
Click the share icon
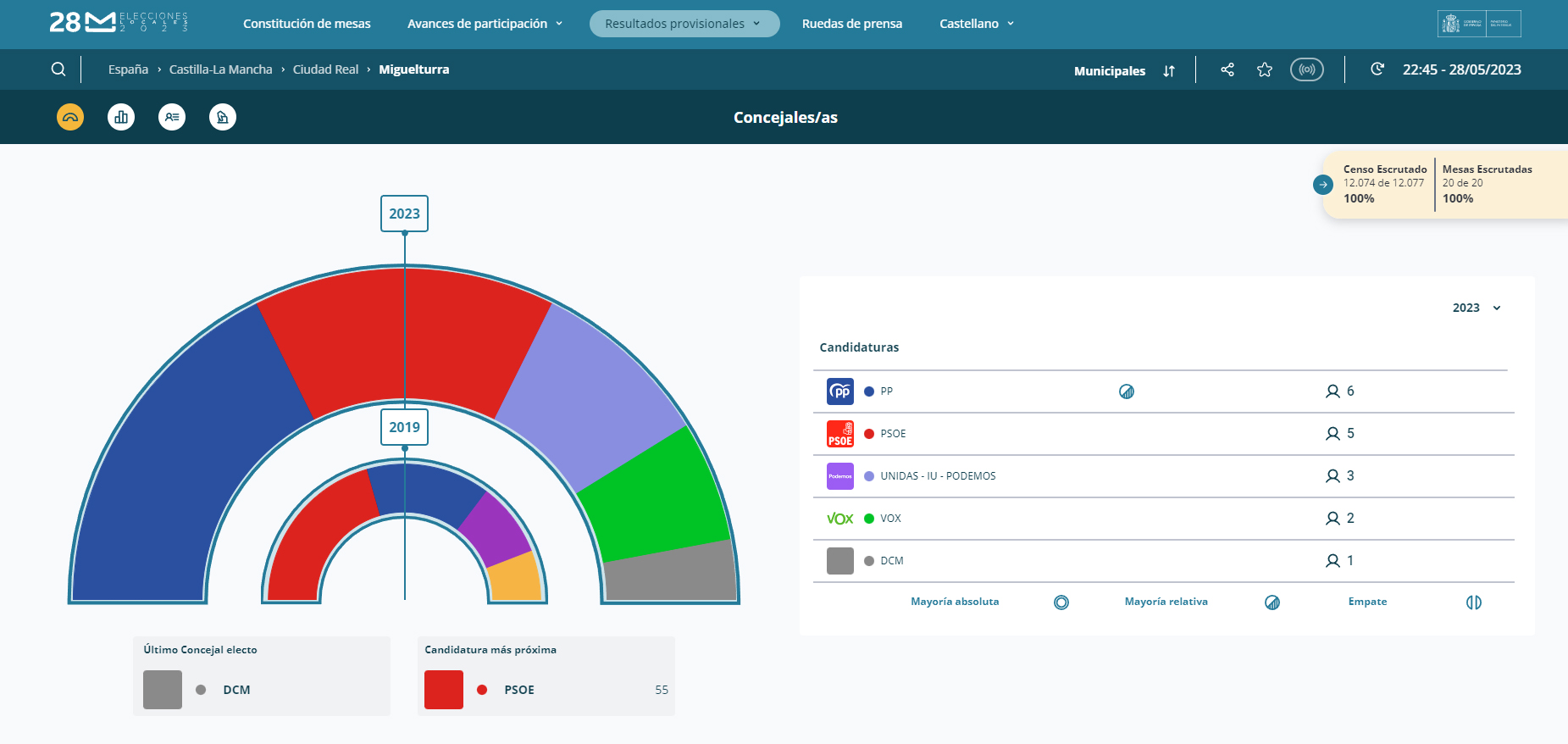point(1227,69)
